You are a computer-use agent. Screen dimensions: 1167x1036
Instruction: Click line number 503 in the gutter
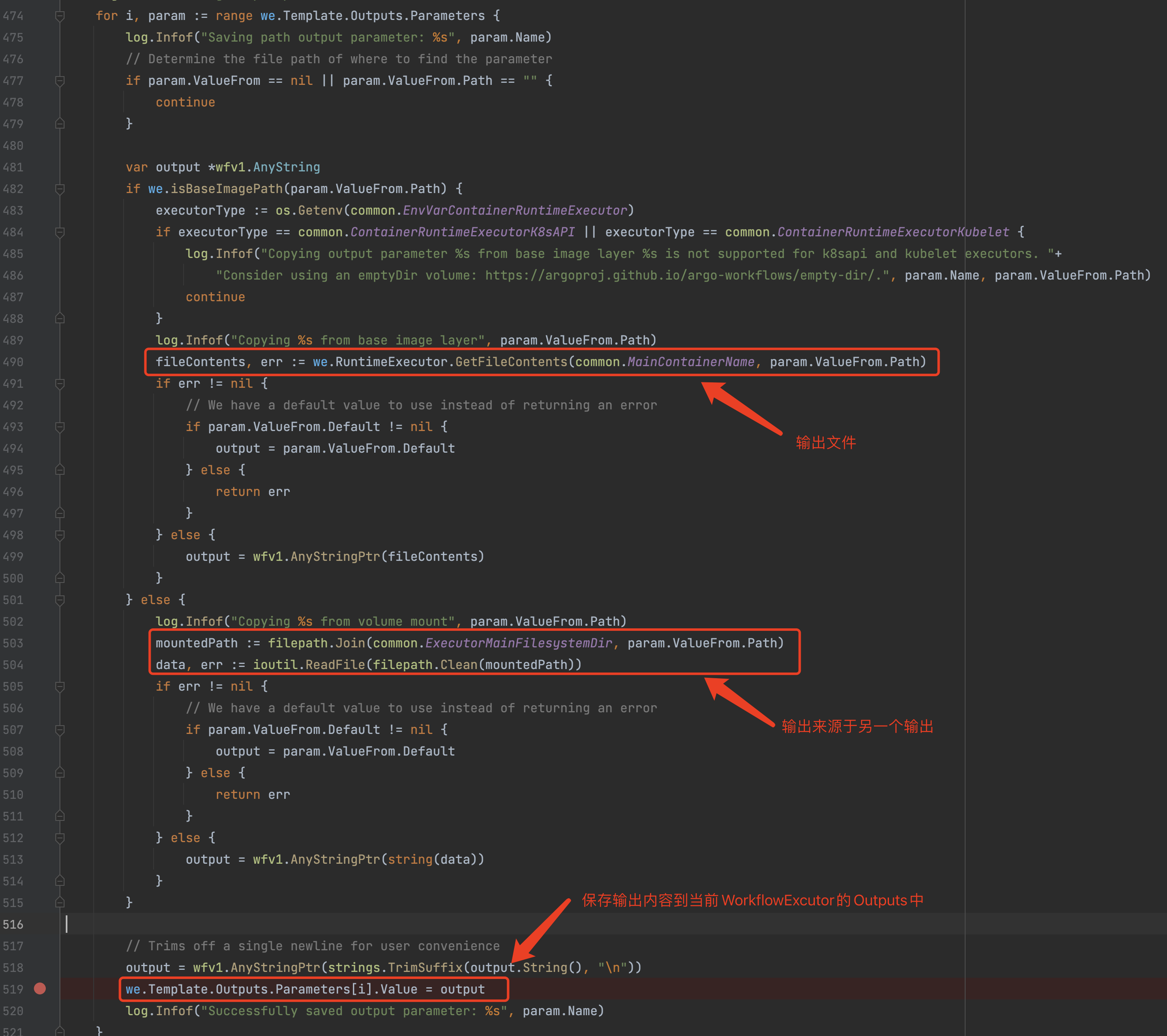click(13, 643)
